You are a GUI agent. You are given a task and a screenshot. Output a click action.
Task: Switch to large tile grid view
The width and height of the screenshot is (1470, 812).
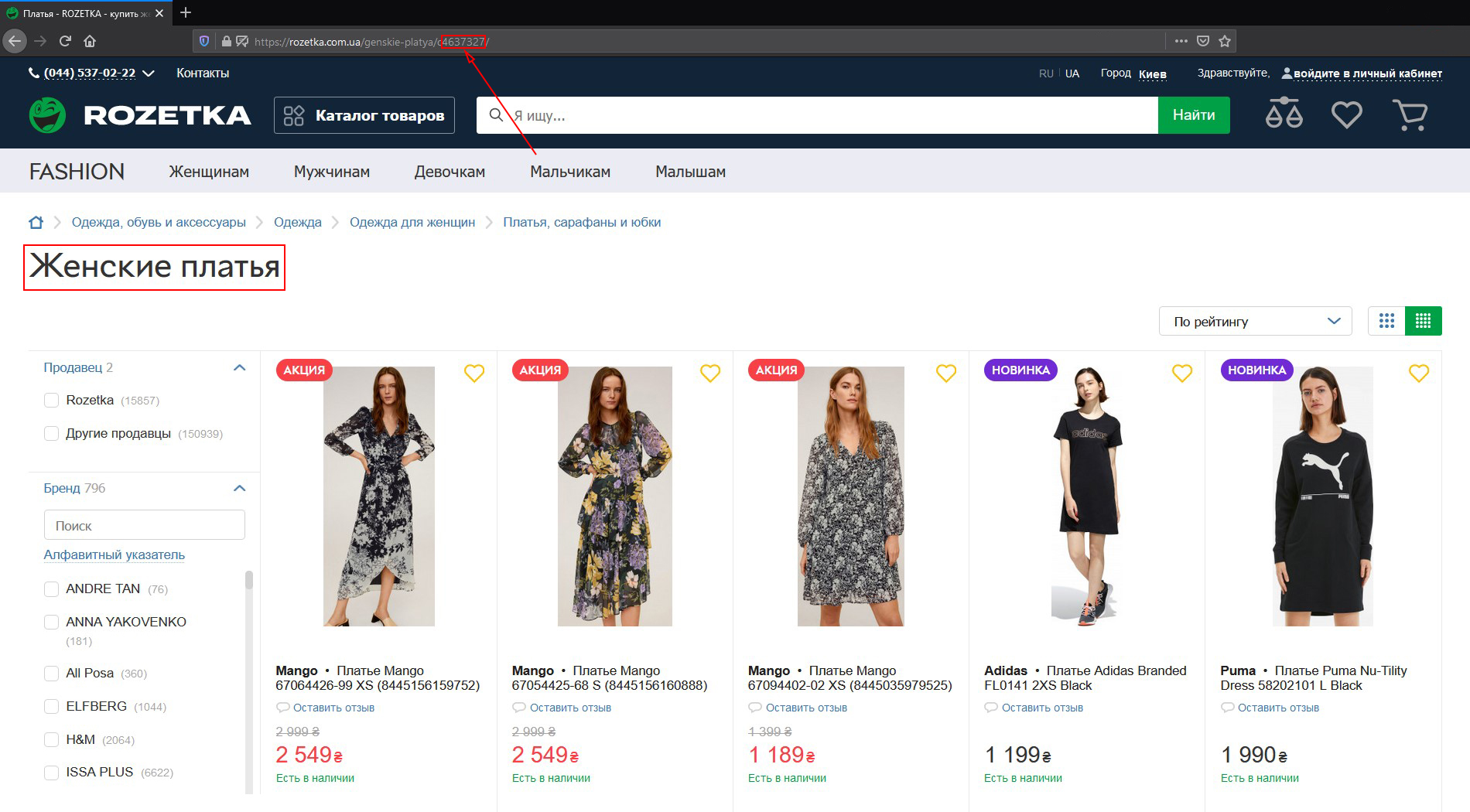(1386, 321)
